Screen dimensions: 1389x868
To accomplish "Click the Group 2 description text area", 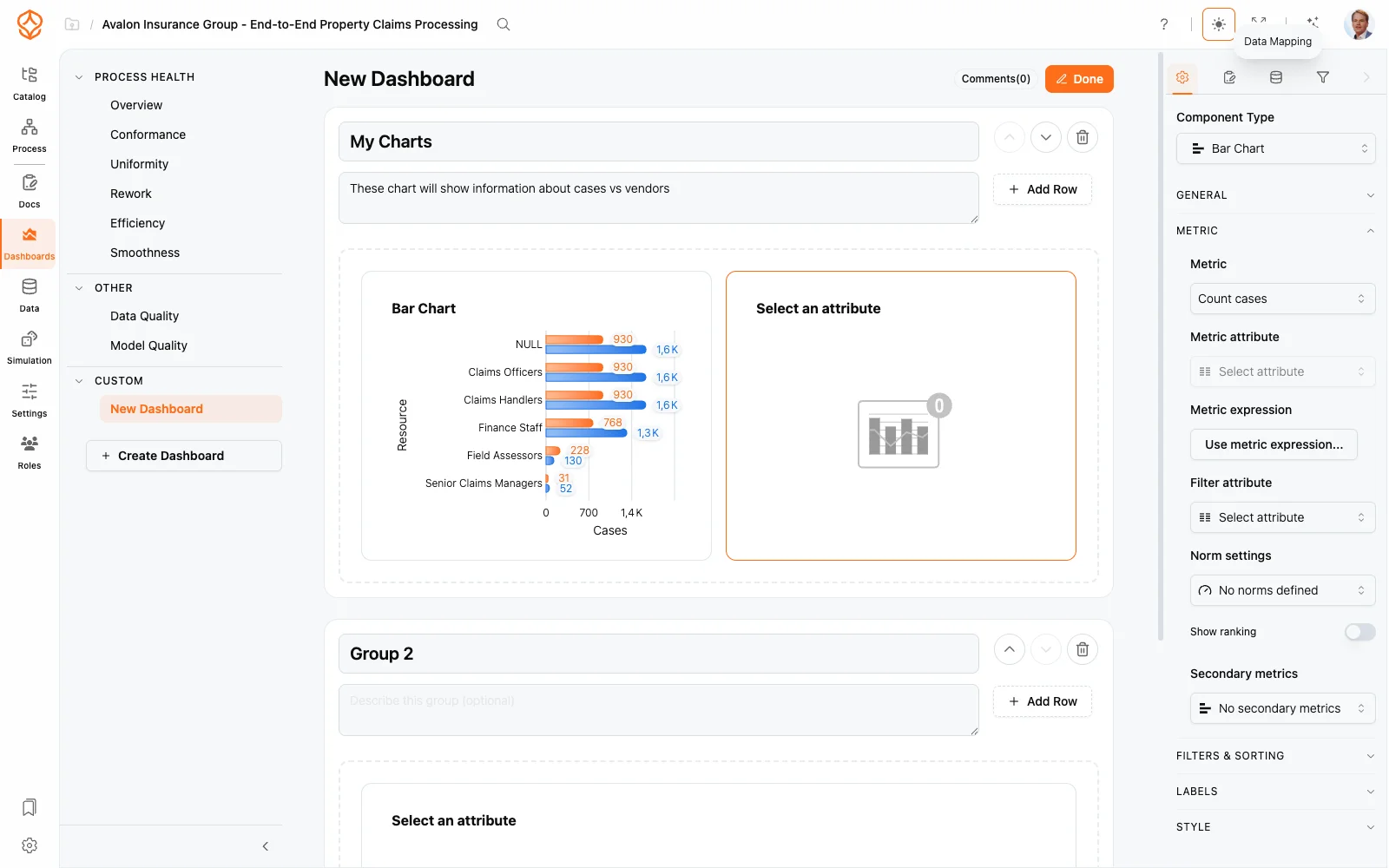I will 659,710.
